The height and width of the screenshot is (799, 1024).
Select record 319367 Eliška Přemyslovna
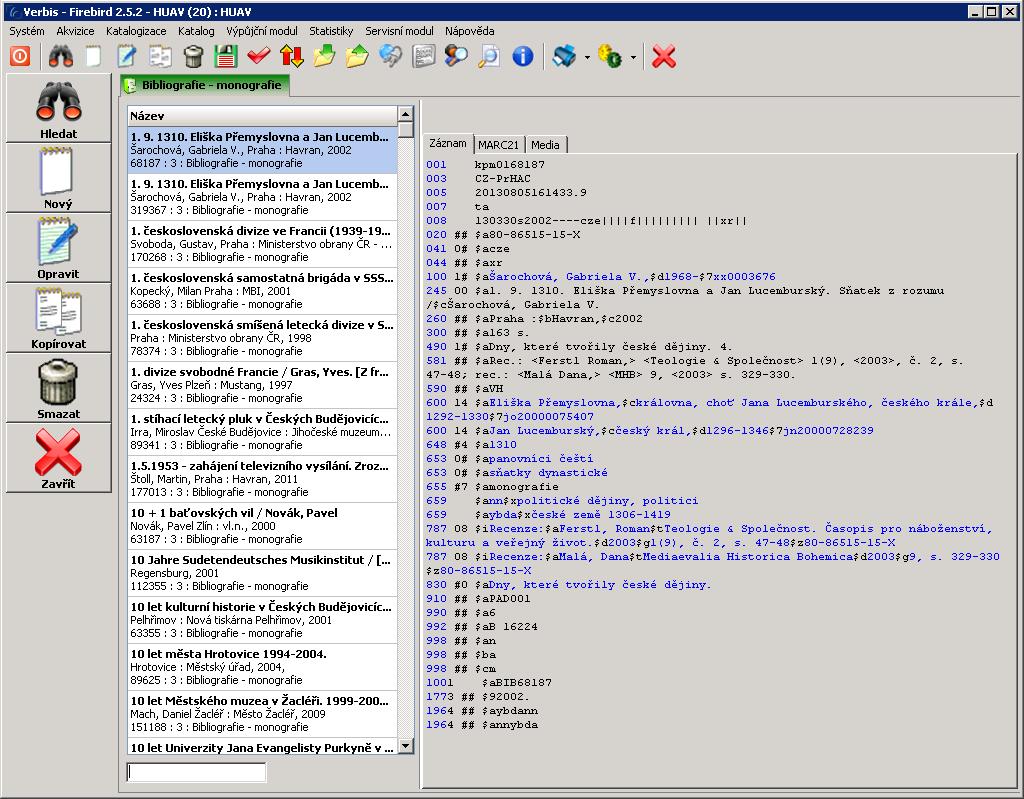pyautogui.click(x=262, y=197)
